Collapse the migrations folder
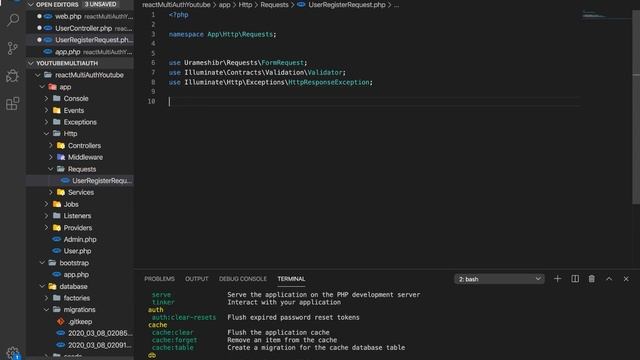 [x=47, y=310]
